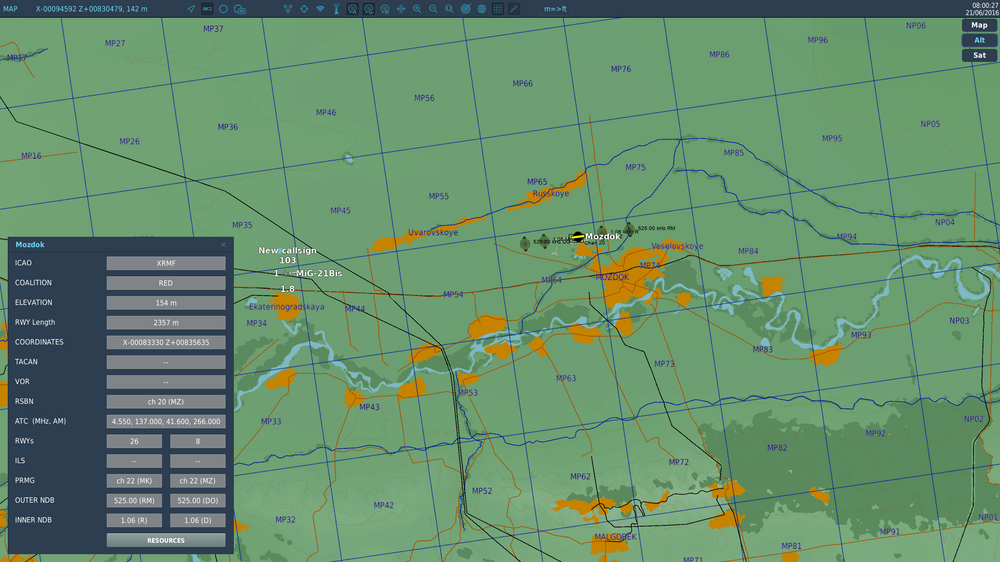Click the zoom out magnifier icon

(x=433, y=9)
